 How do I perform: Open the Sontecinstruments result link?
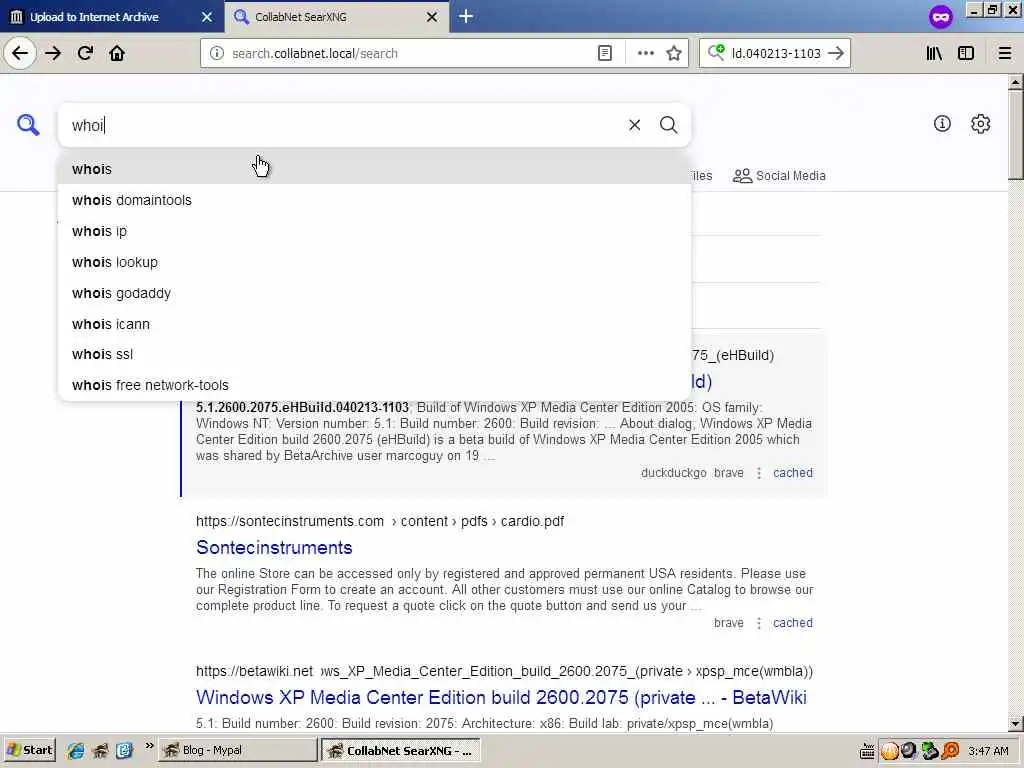pos(274,547)
